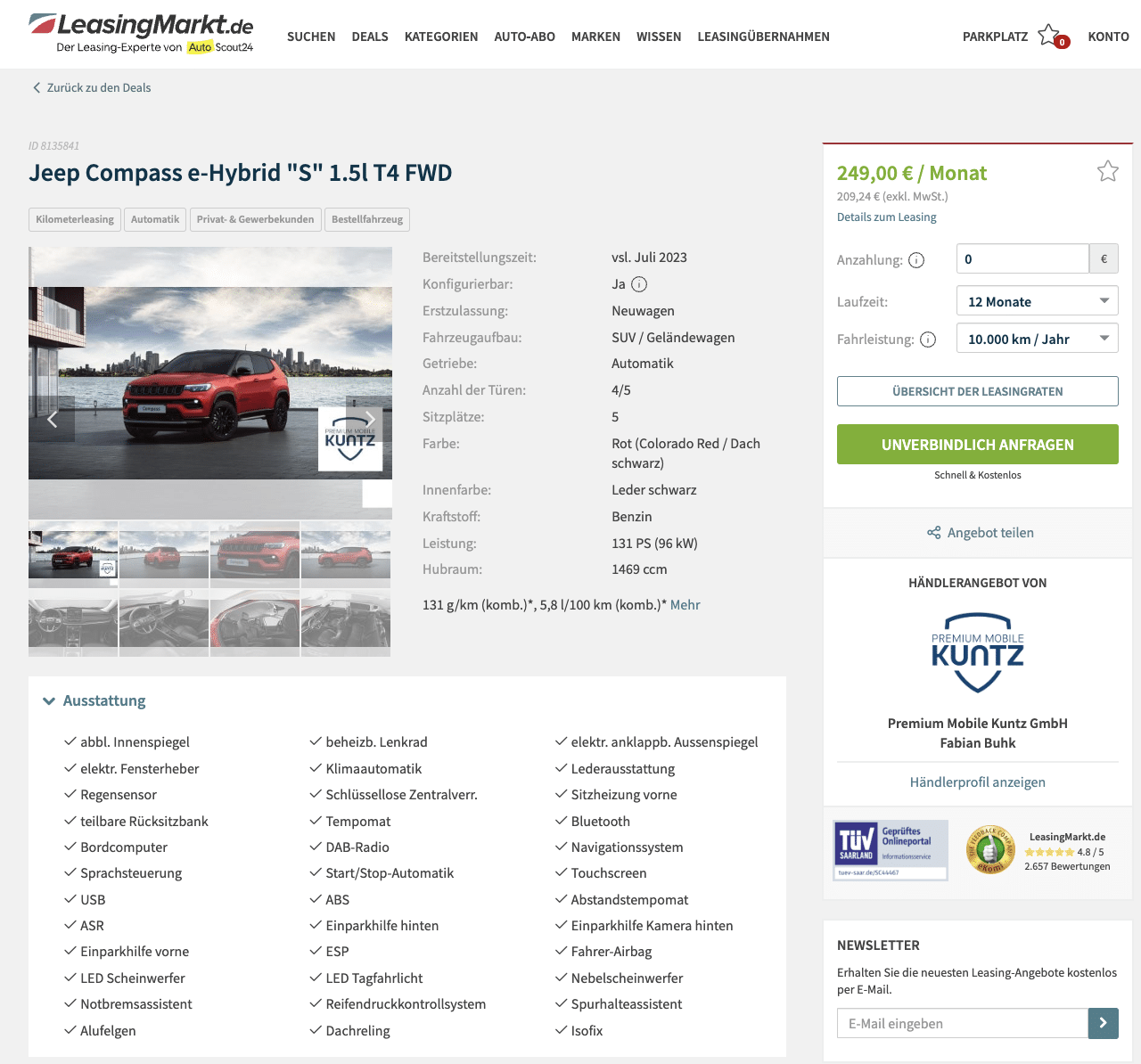The width and height of the screenshot is (1141, 1064).
Task: Open LEASINGÜBERNAHMEN in the navigation
Action: point(763,37)
